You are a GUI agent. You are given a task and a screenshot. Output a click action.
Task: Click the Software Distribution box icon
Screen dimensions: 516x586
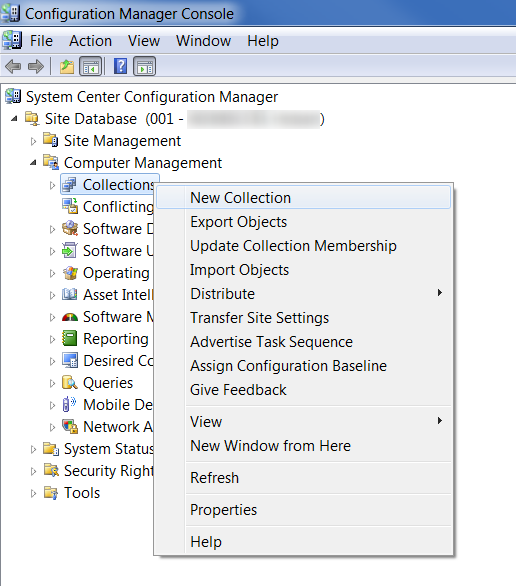pyautogui.click(x=70, y=228)
